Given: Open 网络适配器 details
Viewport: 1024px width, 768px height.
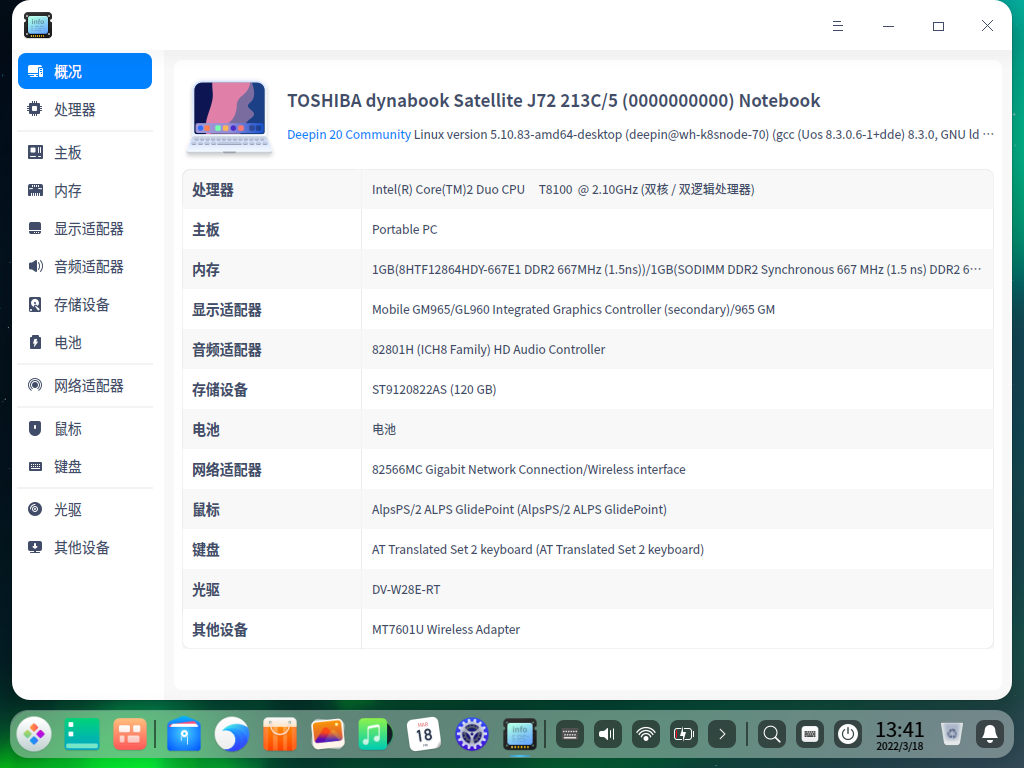Looking at the screenshot, I should (85, 385).
